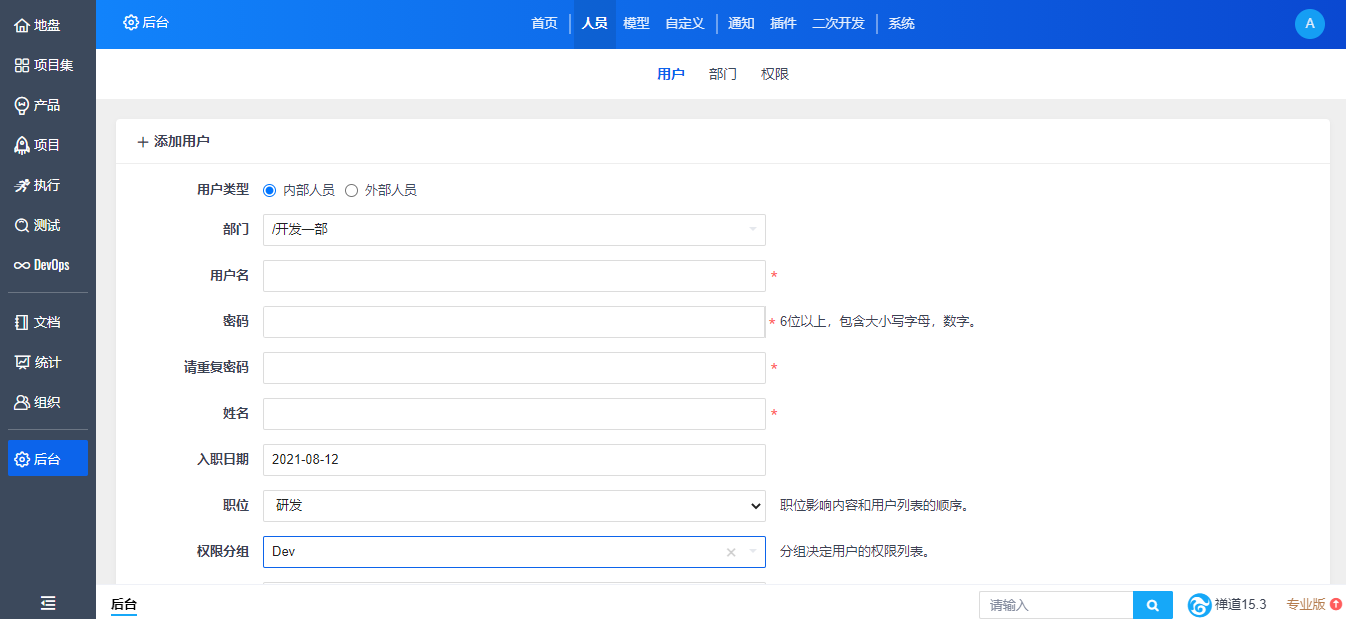The height and width of the screenshot is (619, 1346).
Task: Collapse the left sidebar menu
Action: tap(48, 603)
